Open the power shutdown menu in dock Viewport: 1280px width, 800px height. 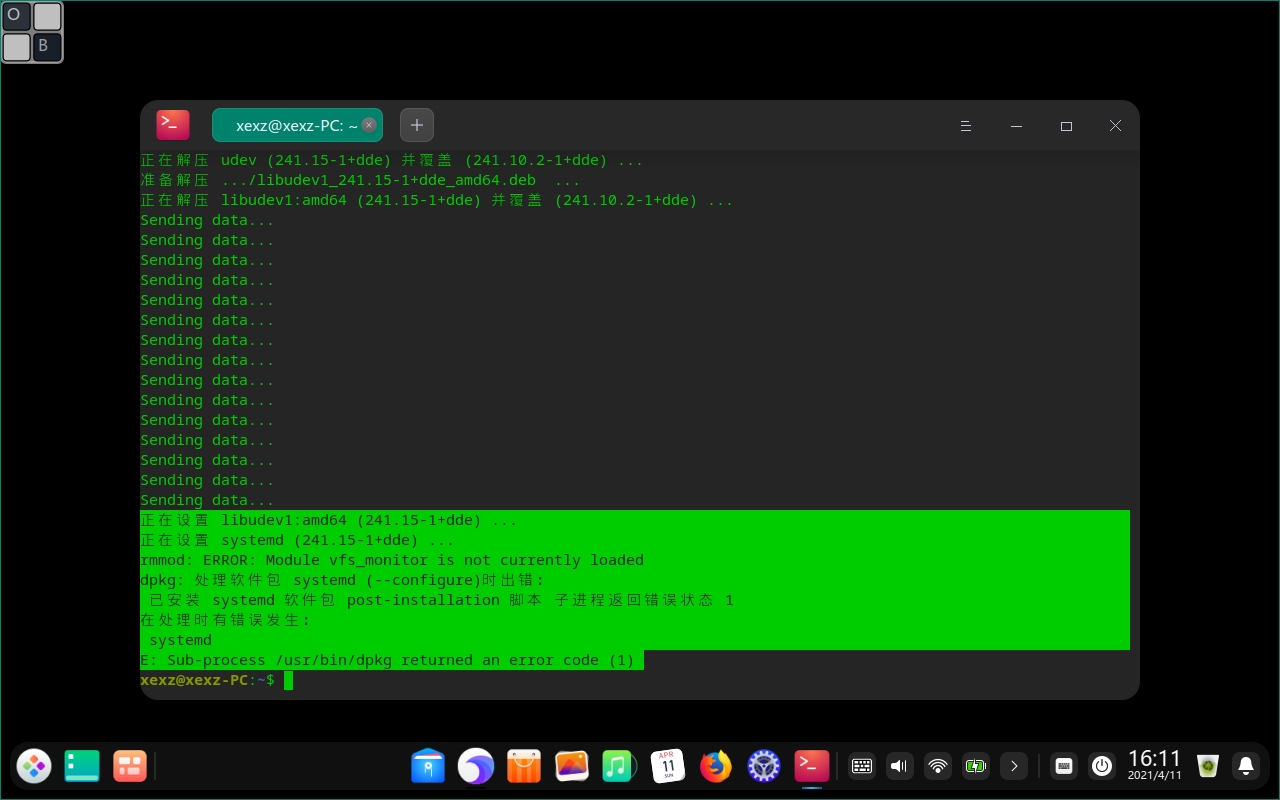[x=1102, y=766]
